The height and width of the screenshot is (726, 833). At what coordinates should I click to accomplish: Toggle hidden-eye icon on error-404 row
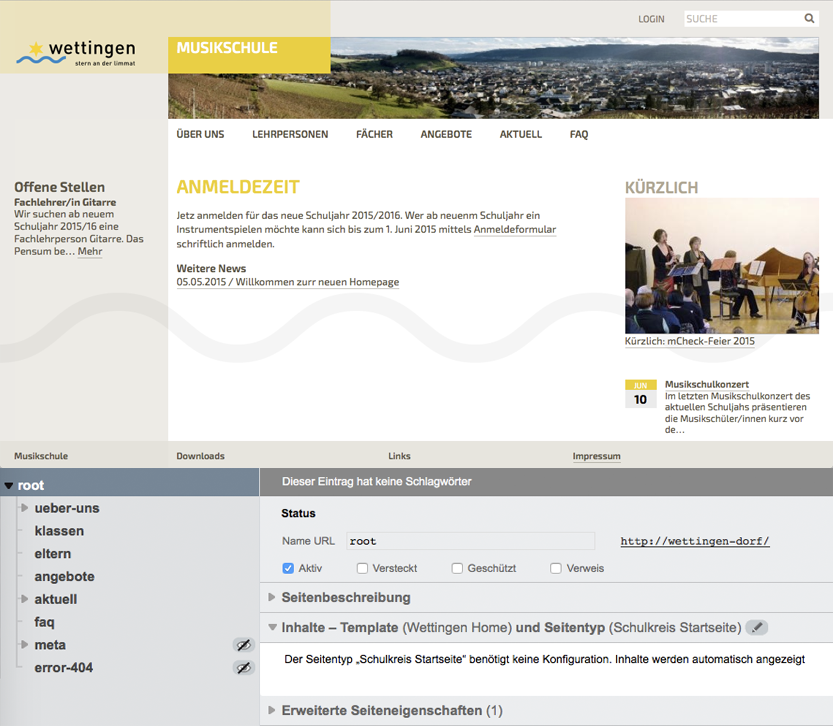click(243, 668)
